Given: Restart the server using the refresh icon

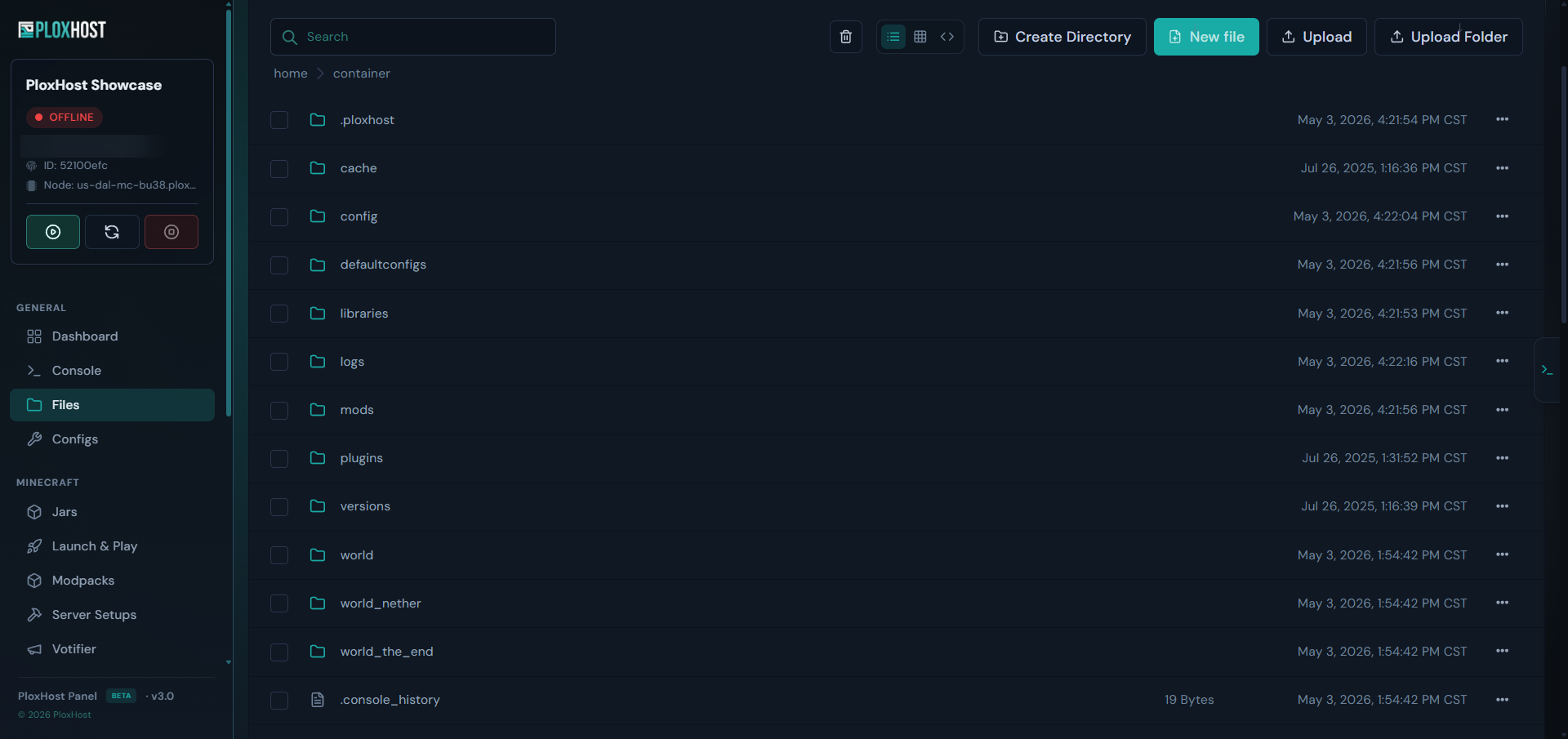Looking at the screenshot, I should tap(112, 232).
